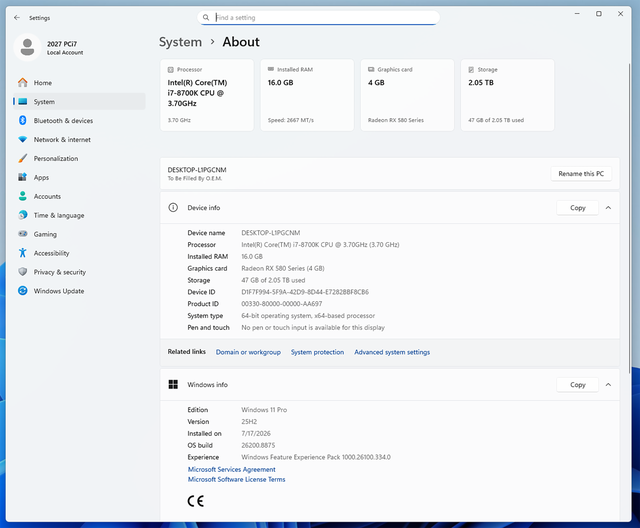The height and width of the screenshot is (528, 640).
Task: Click Device ID value D1F7F994-5F9A-42D9
Action: [305, 292]
